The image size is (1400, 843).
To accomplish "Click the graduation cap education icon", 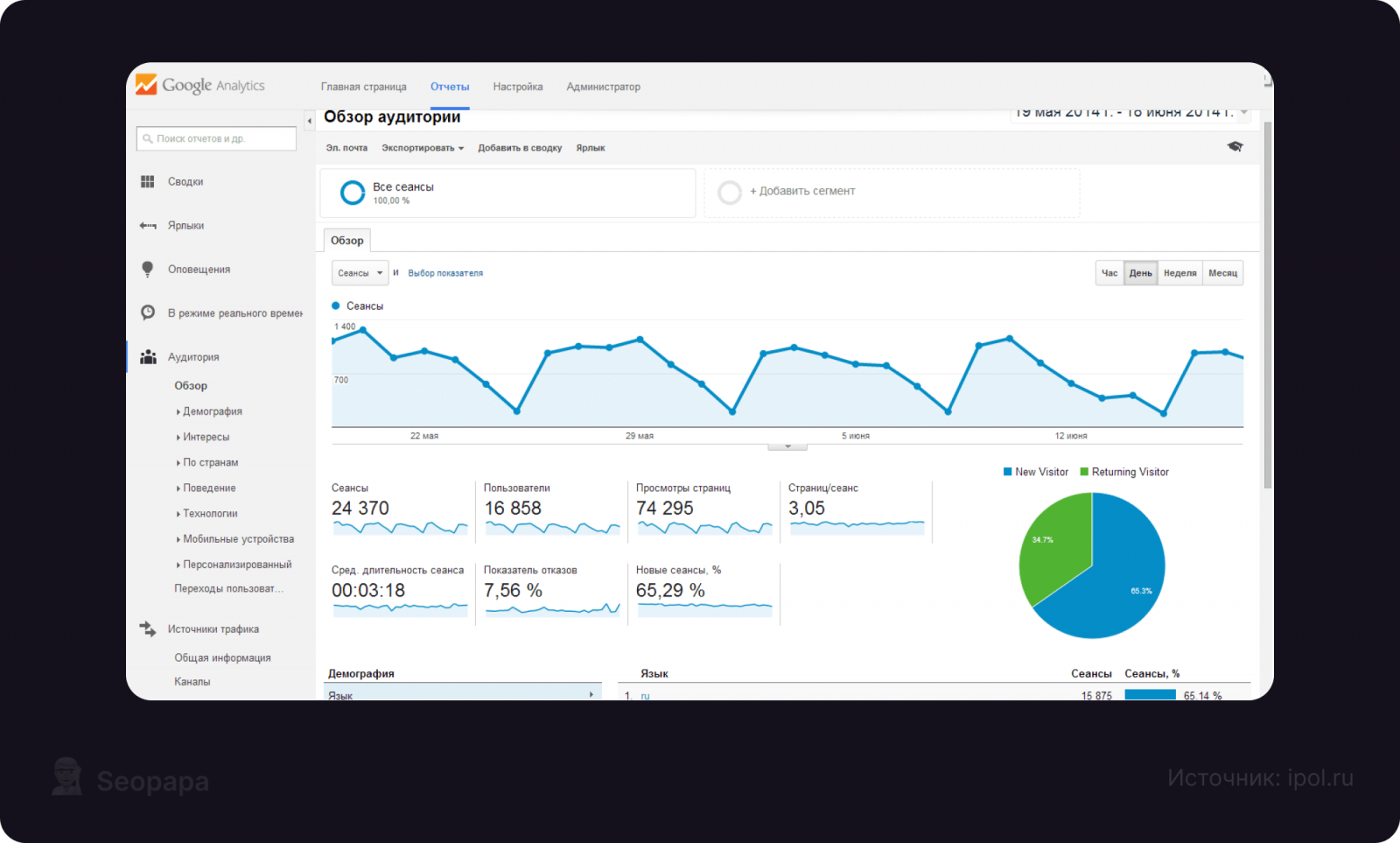I will click(x=1235, y=146).
